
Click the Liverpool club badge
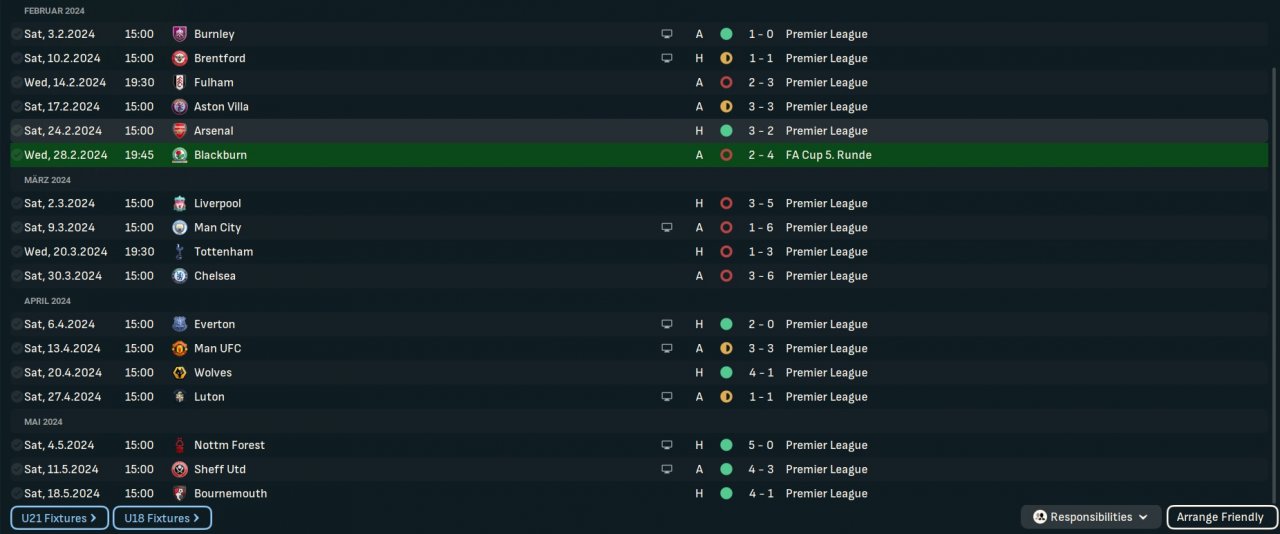click(x=180, y=203)
